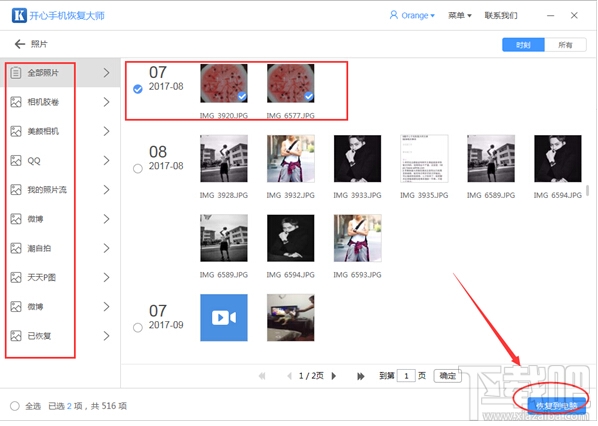Viewport: 598px width, 426px height.
Task: Click the 相机胶卷 picture icon
Action: pos(16,102)
